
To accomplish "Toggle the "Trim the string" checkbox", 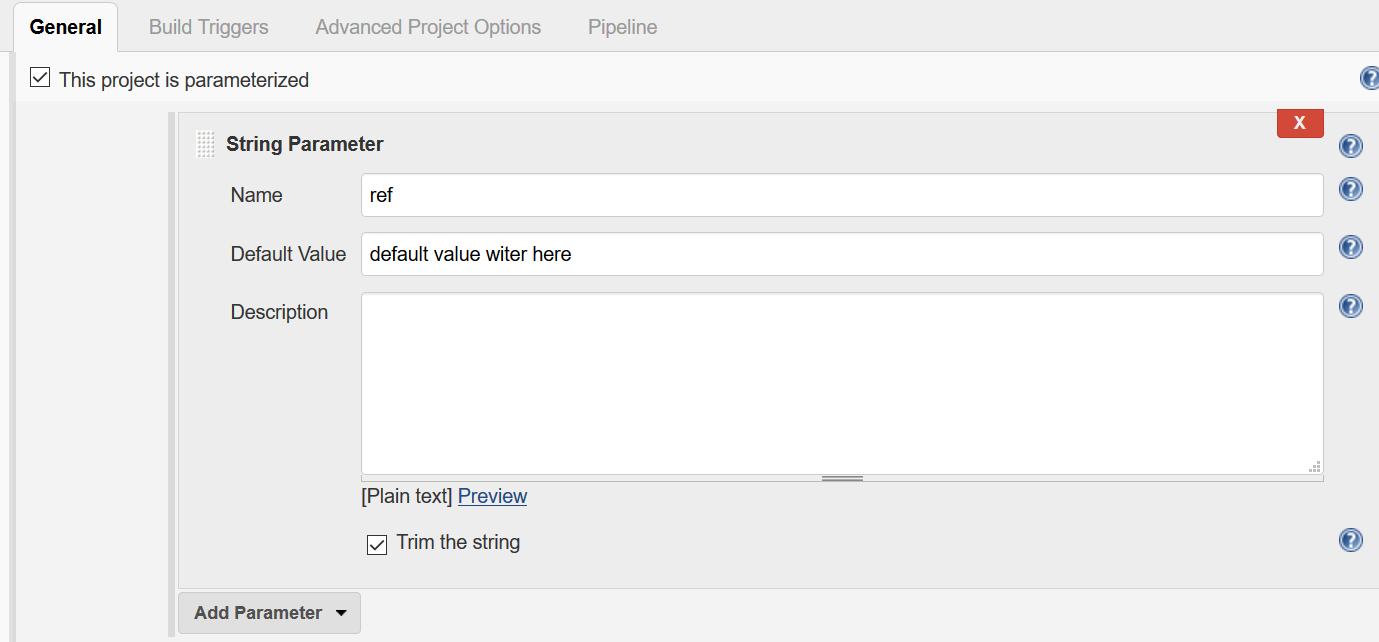I will pos(377,545).
